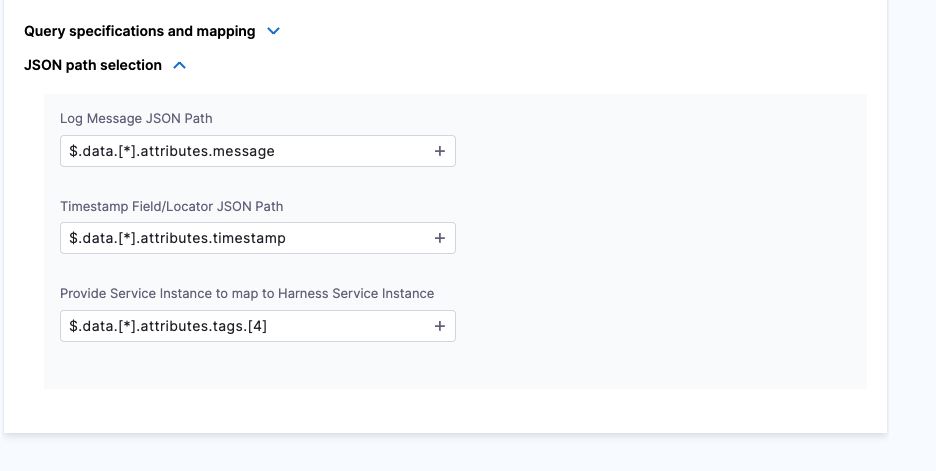Viewport: 936px width, 471px height.
Task: Click the plus icon in Service Instance field
Action: [439, 326]
